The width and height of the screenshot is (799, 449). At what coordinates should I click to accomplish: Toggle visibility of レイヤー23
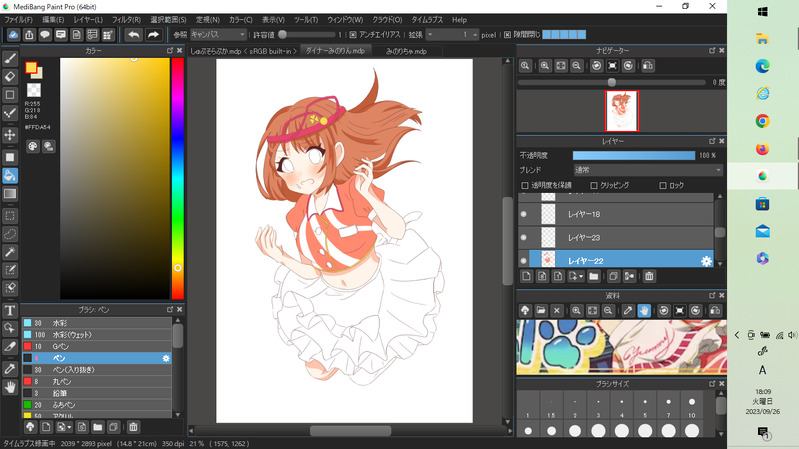coord(523,237)
